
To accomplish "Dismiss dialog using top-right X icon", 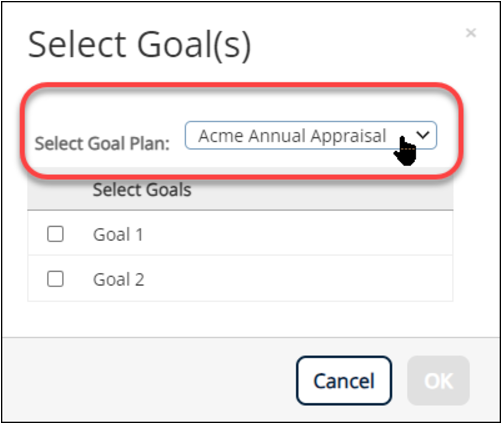I will (471, 33).
